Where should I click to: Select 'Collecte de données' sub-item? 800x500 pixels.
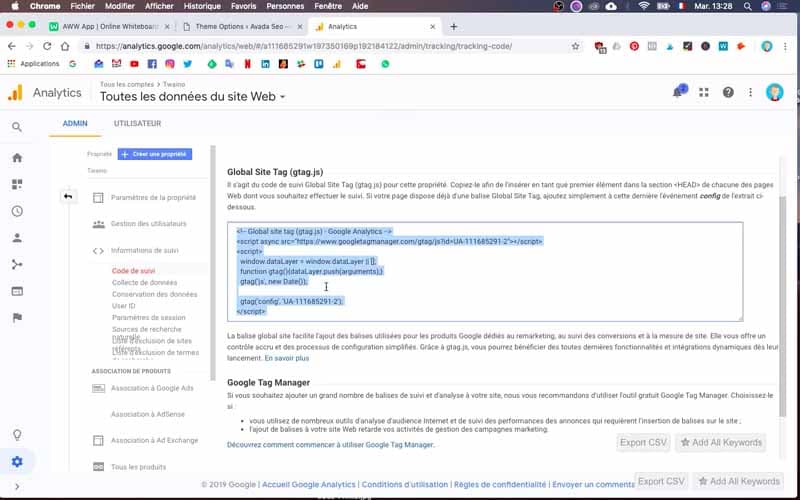click(145, 283)
